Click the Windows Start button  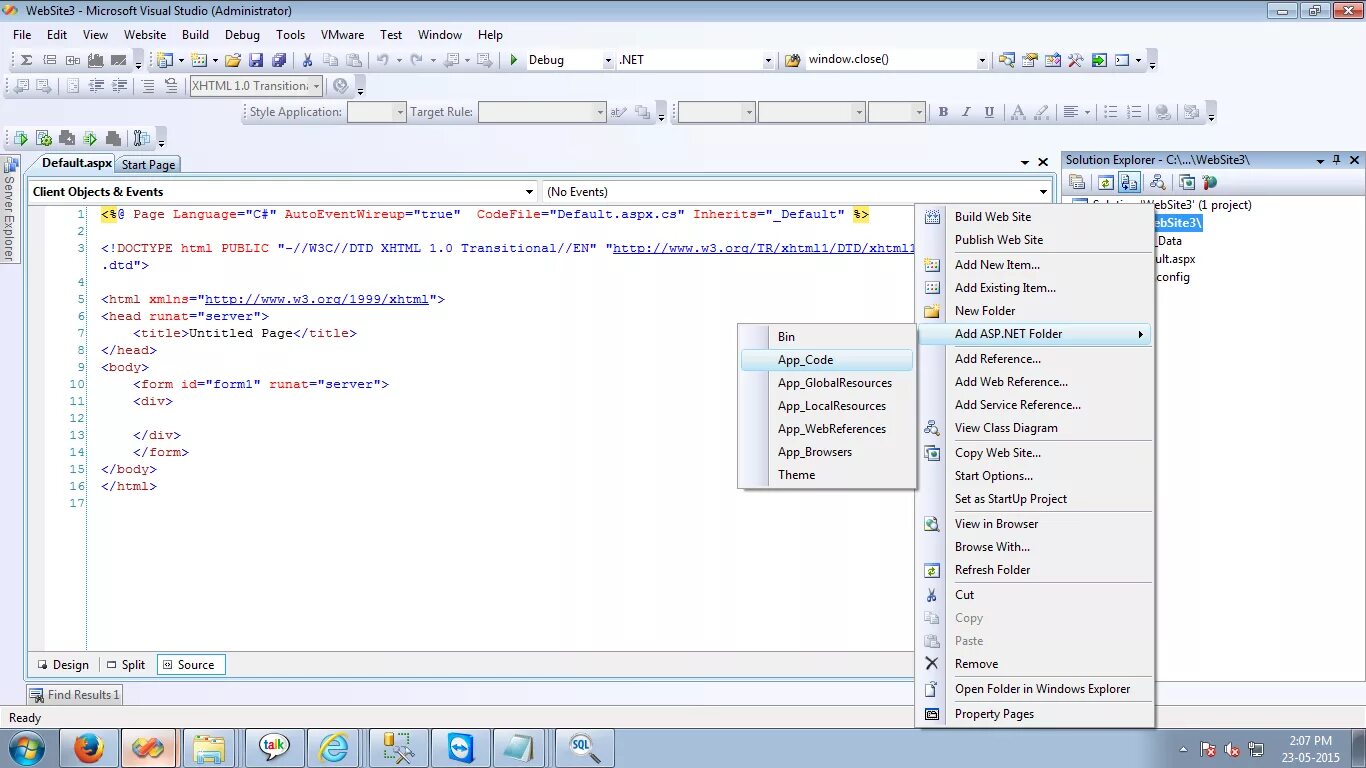pyautogui.click(x=27, y=748)
